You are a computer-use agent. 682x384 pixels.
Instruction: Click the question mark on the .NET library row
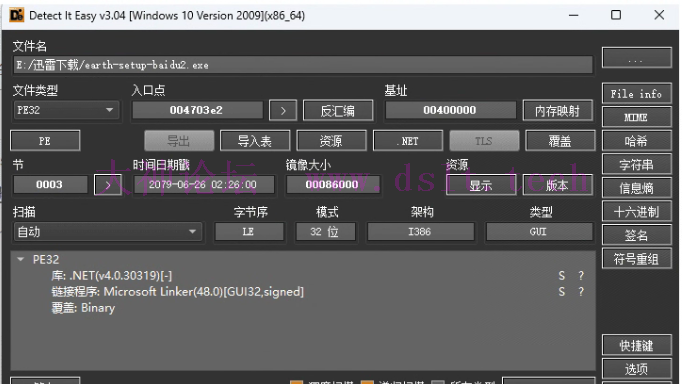581,276
